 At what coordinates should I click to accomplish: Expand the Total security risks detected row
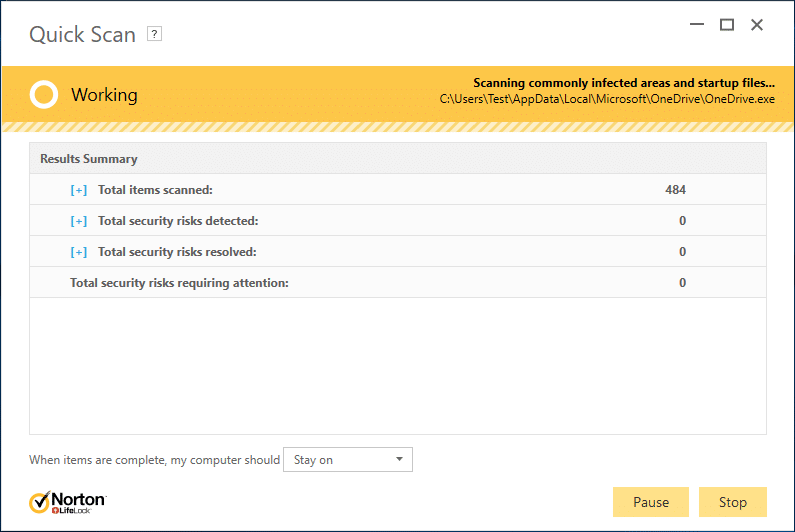[79, 221]
